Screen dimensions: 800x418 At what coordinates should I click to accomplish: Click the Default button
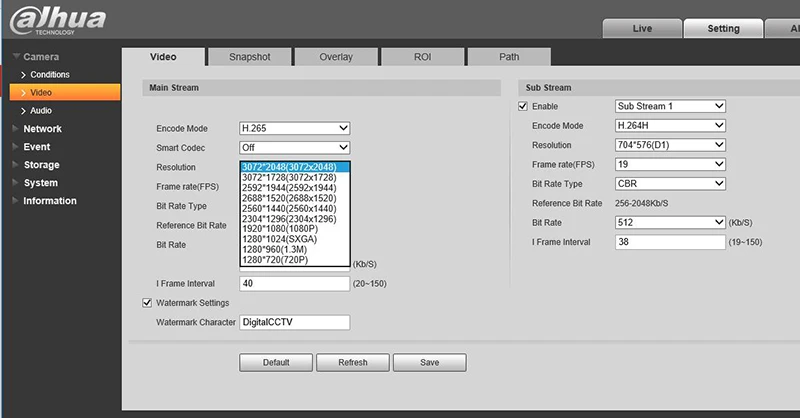pos(276,362)
